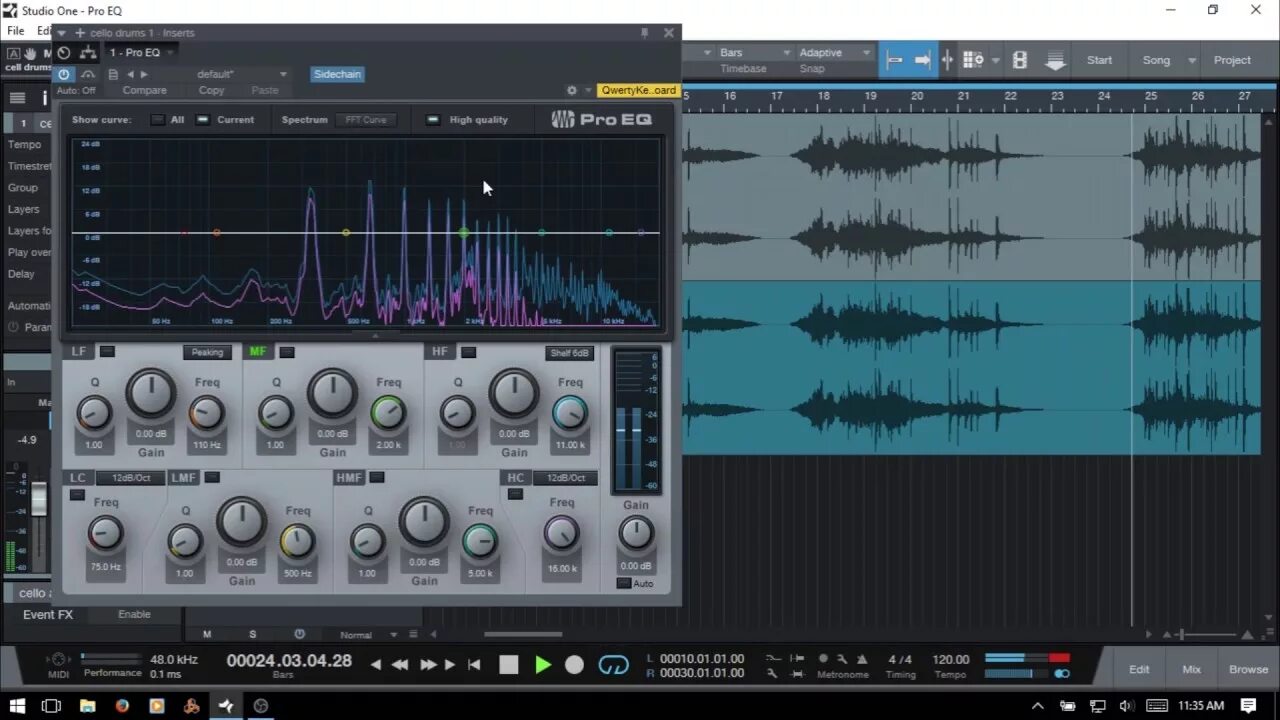This screenshot has width=1280, height=720.
Task: Open the Start page
Action: (x=1099, y=60)
